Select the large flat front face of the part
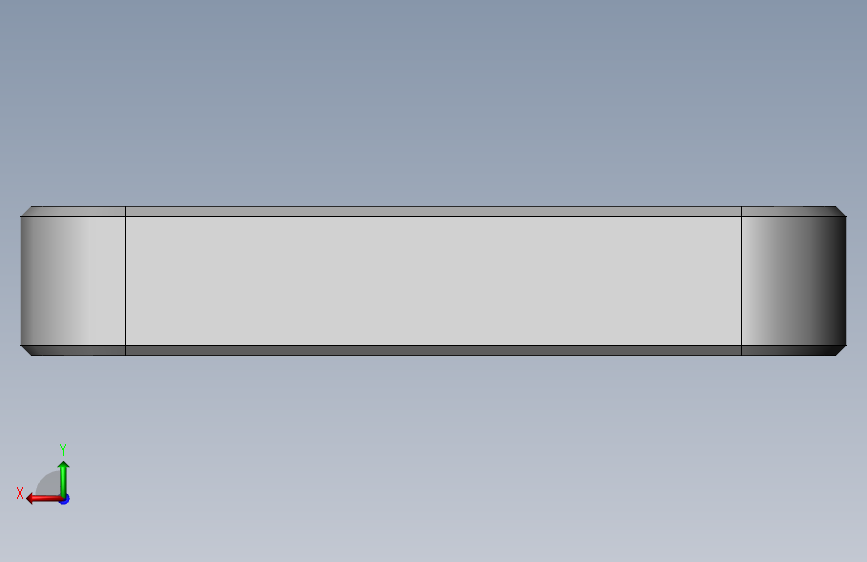867x562 pixels. pos(434,281)
